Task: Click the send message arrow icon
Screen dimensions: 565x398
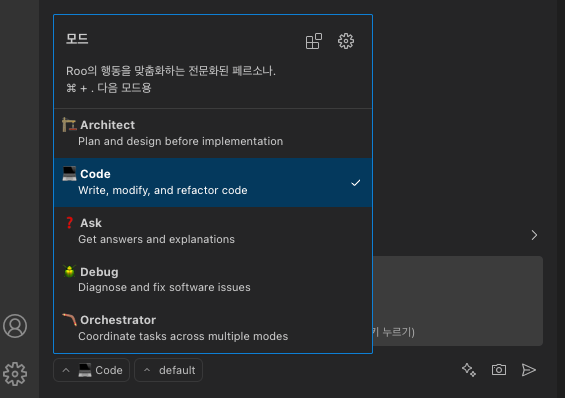Action: click(x=529, y=370)
